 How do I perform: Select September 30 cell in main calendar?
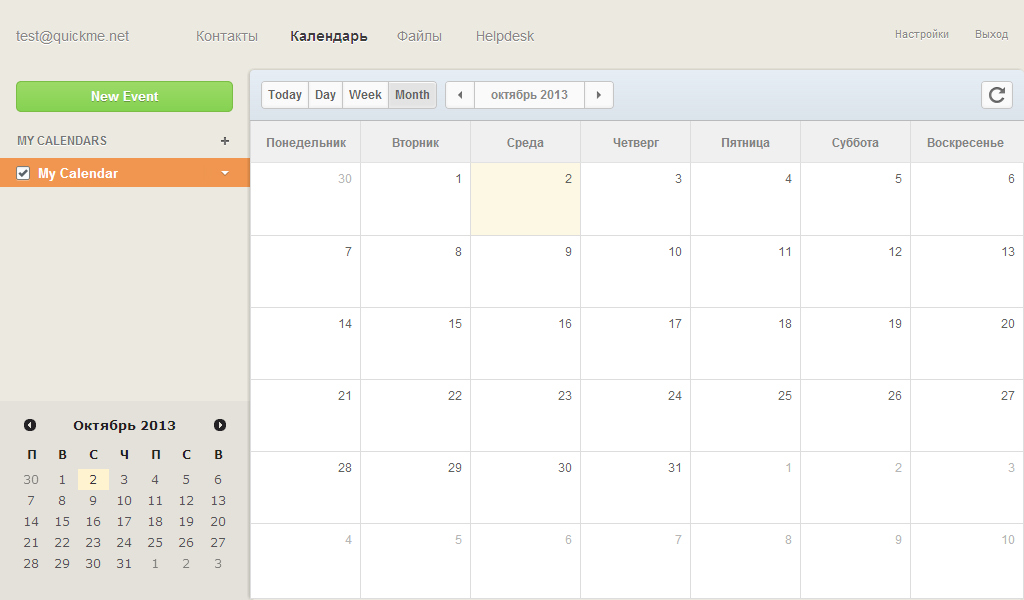pos(306,199)
